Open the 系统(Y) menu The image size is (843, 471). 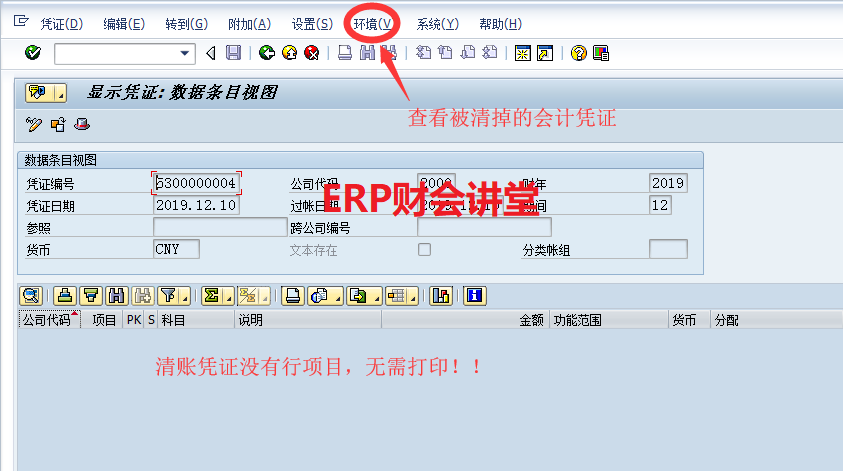click(x=437, y=23)
